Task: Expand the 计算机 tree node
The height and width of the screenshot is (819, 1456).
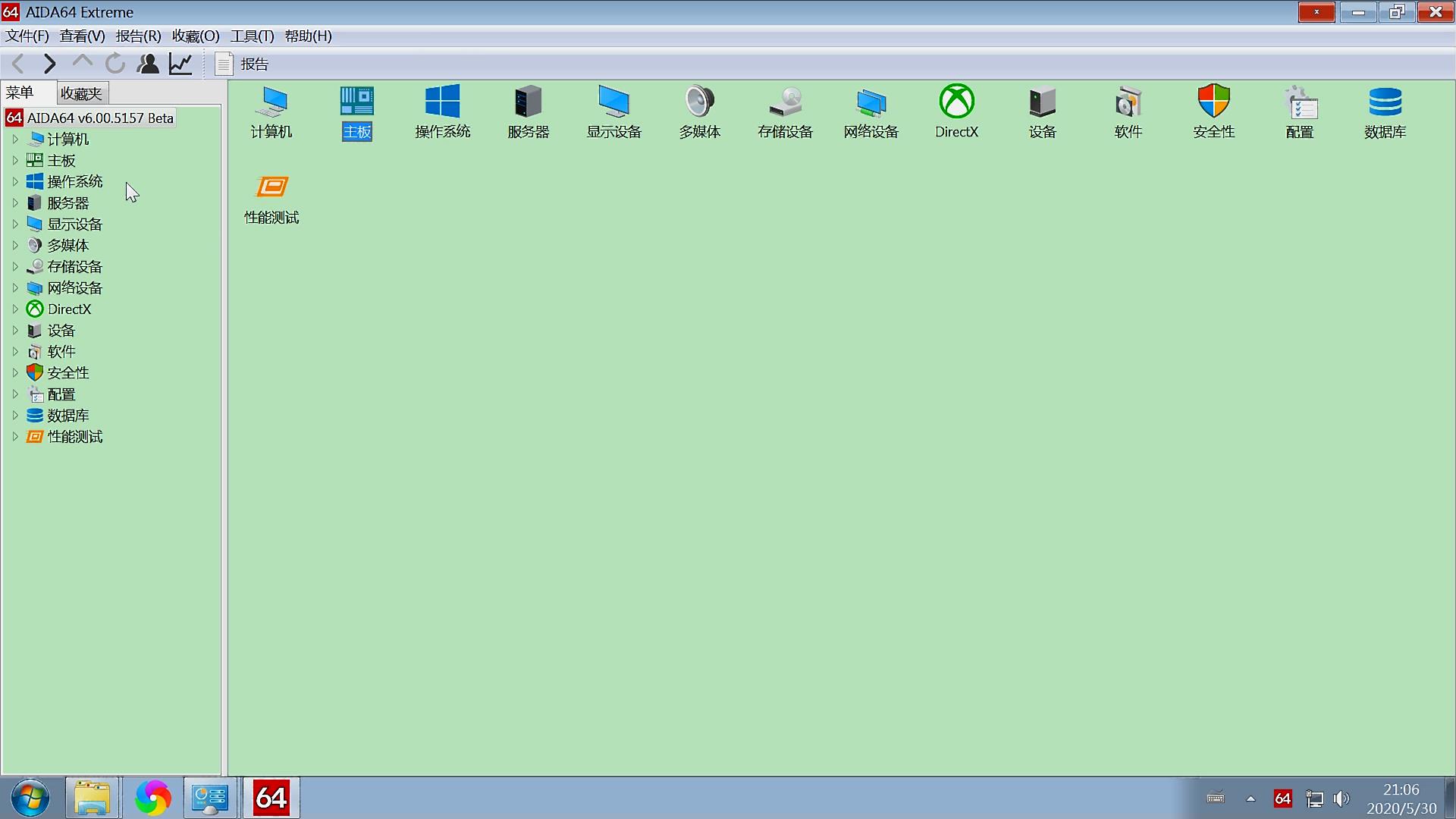Action: click(x=15, y=140)
